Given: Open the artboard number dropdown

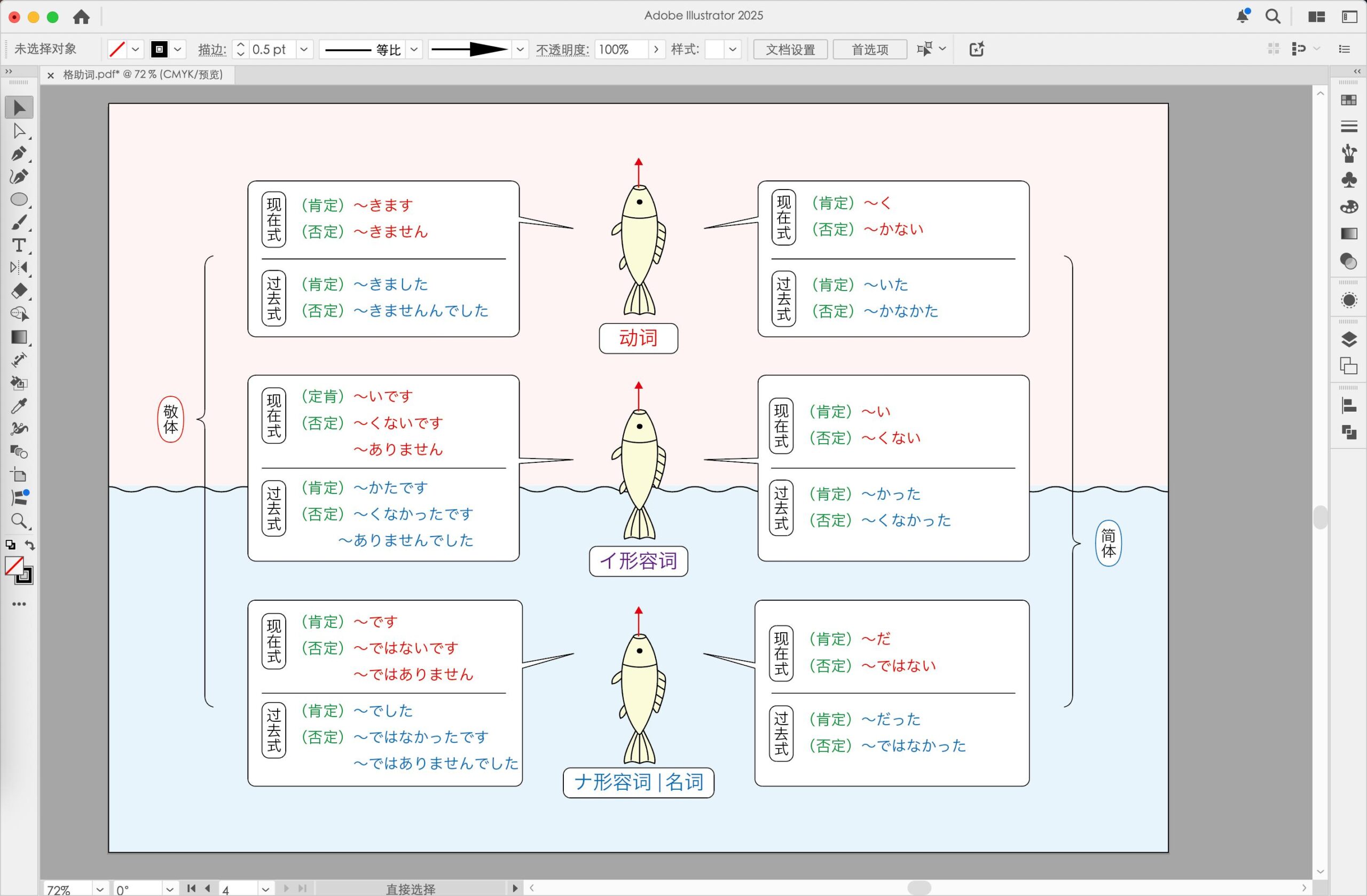Looking at the screenshot, I should coord(265,889).
